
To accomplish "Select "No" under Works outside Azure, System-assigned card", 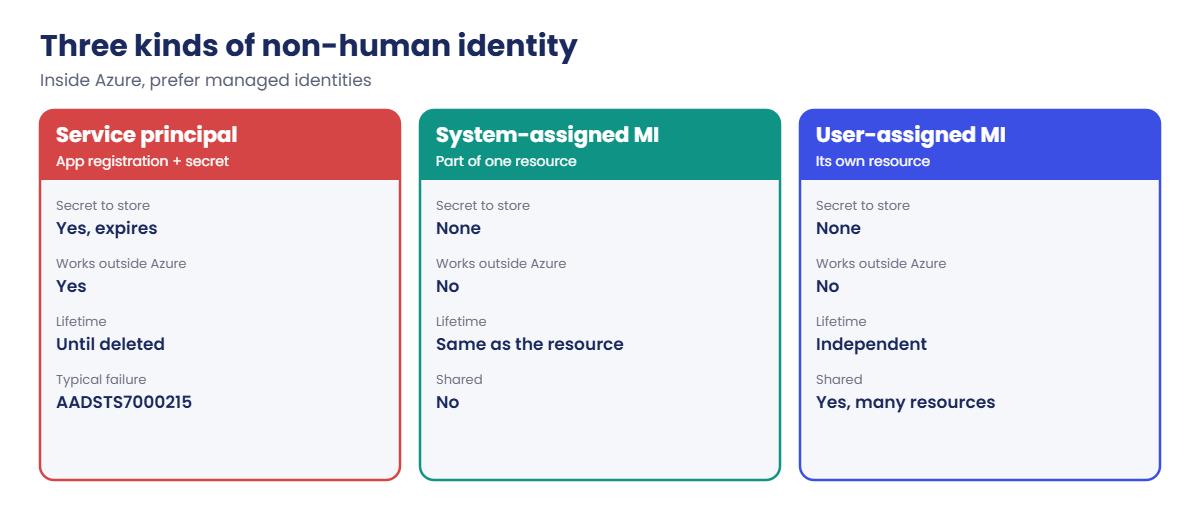I will [x=448, y=286].
